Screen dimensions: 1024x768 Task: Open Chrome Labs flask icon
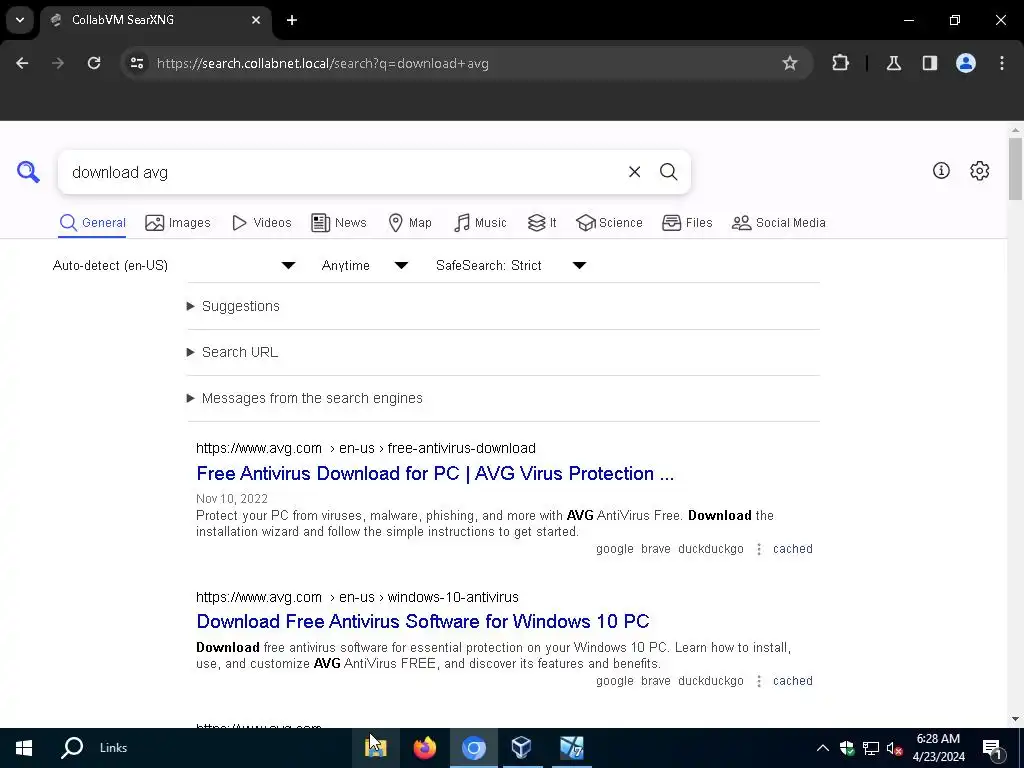tap(894, 63)
